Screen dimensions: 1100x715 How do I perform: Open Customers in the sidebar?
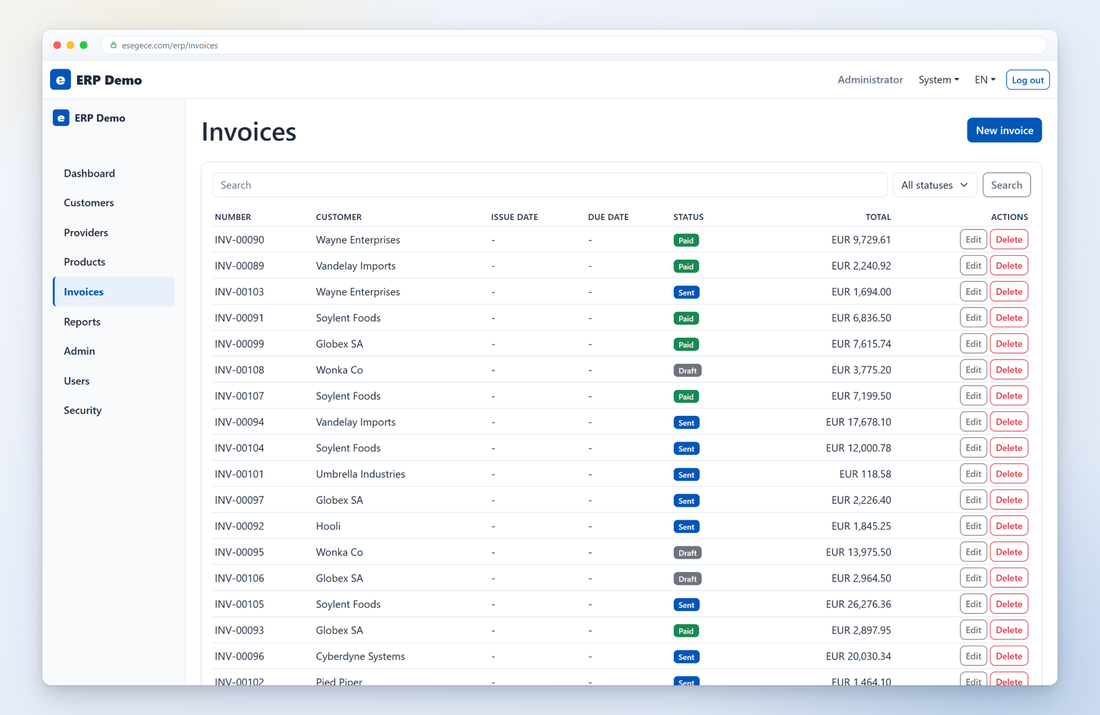[114, 203]
